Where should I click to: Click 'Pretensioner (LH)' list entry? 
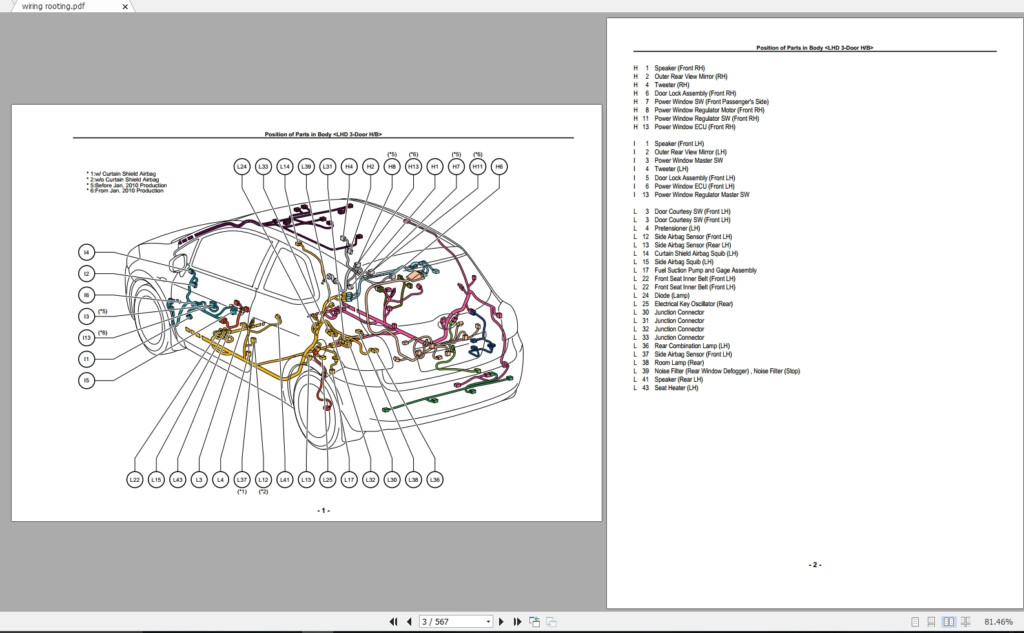click(677, 229)
